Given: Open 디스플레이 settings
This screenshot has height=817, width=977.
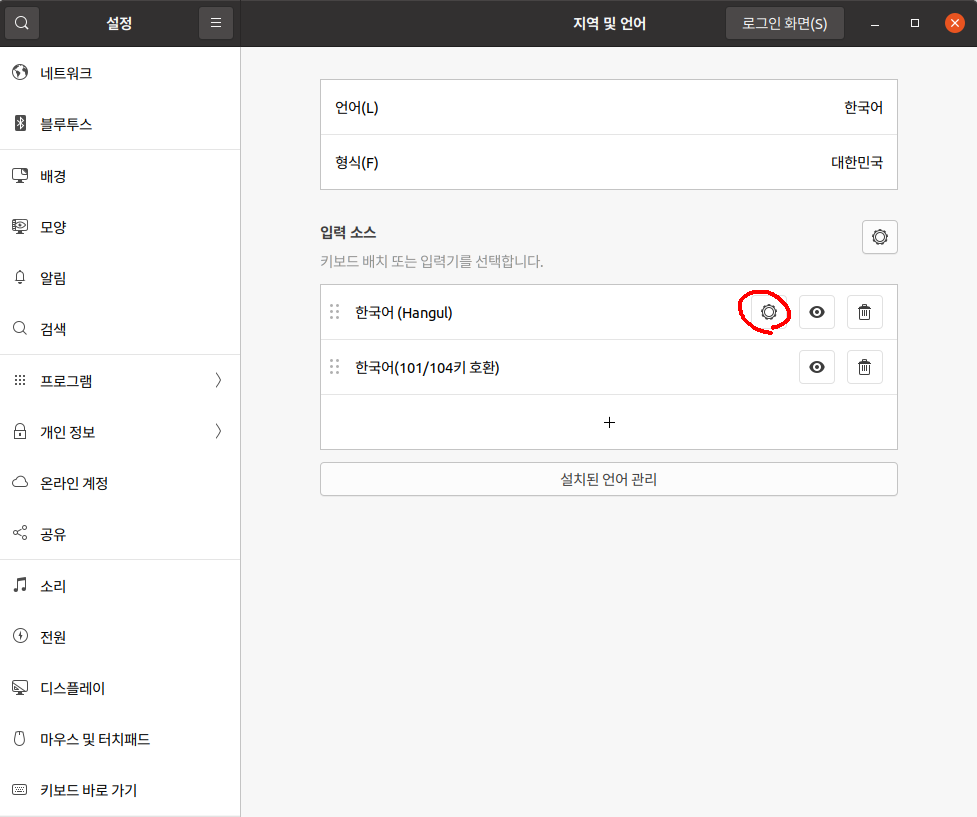Looking at the screenshot, I should pos(120,688).
